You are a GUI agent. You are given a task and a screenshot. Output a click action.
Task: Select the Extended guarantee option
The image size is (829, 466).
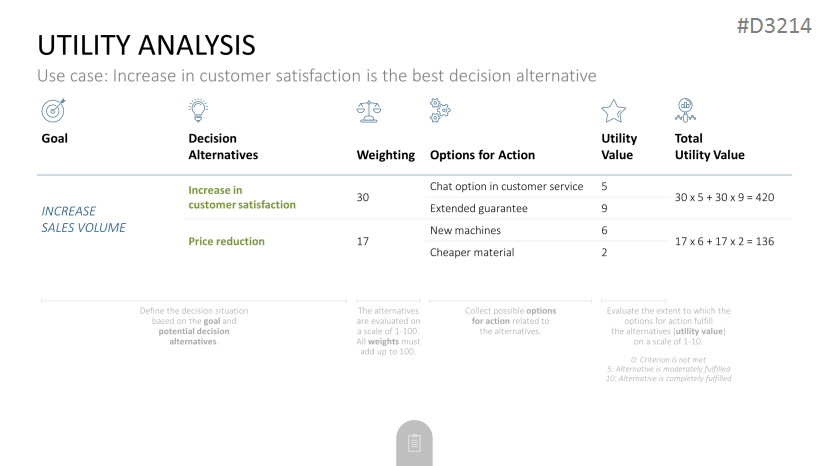point(478,208)
